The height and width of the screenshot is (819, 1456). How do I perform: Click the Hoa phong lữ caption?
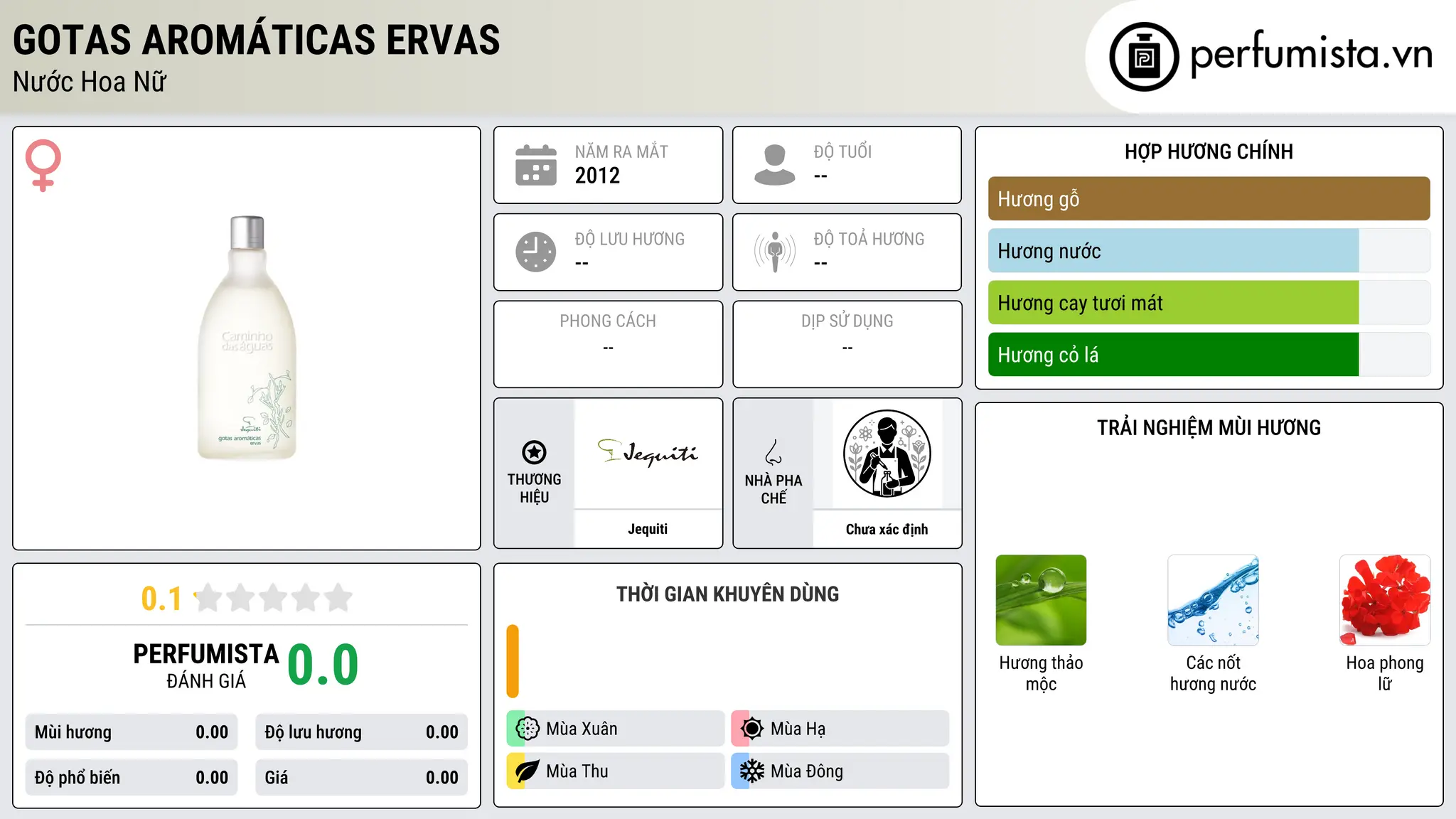pyautogui.click(x=1385, y=673)
